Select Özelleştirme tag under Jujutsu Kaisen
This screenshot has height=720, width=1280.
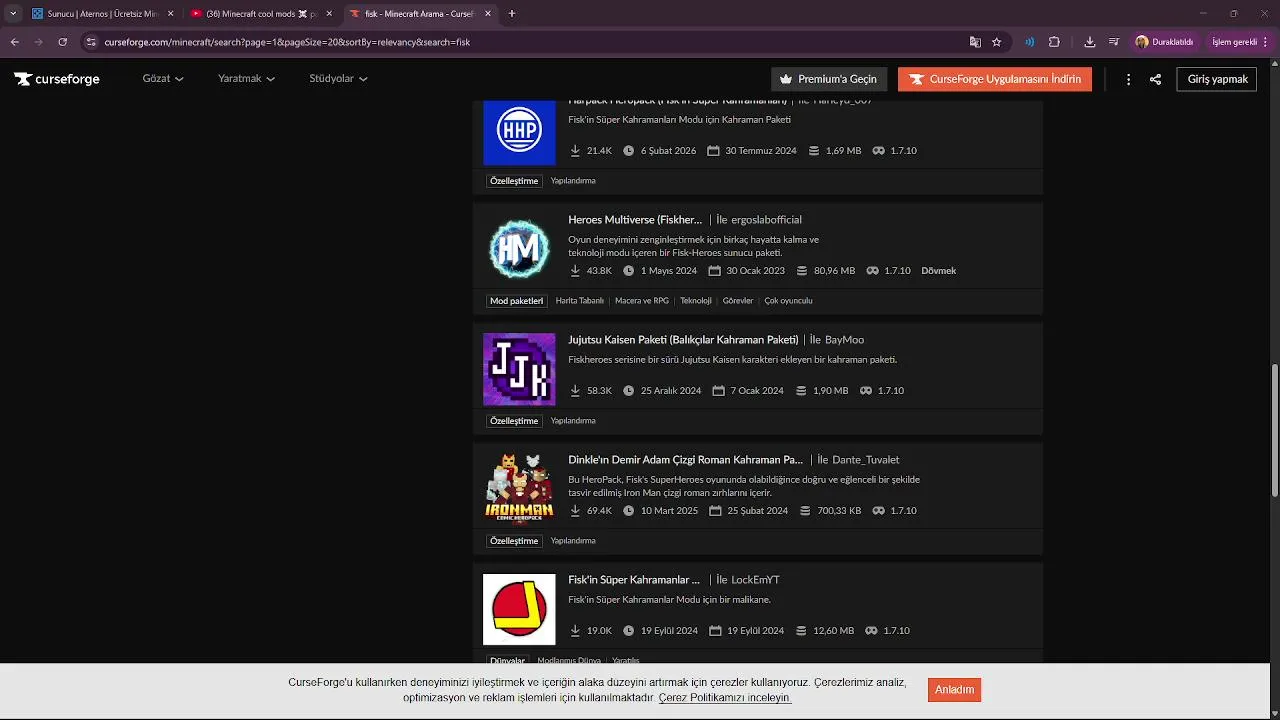point(514,421)
